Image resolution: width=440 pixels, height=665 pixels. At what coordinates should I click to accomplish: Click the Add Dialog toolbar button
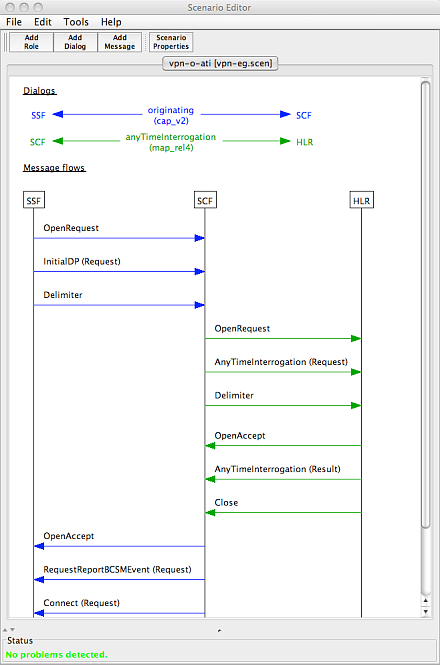pyautogui.click(x=75, y=42)
